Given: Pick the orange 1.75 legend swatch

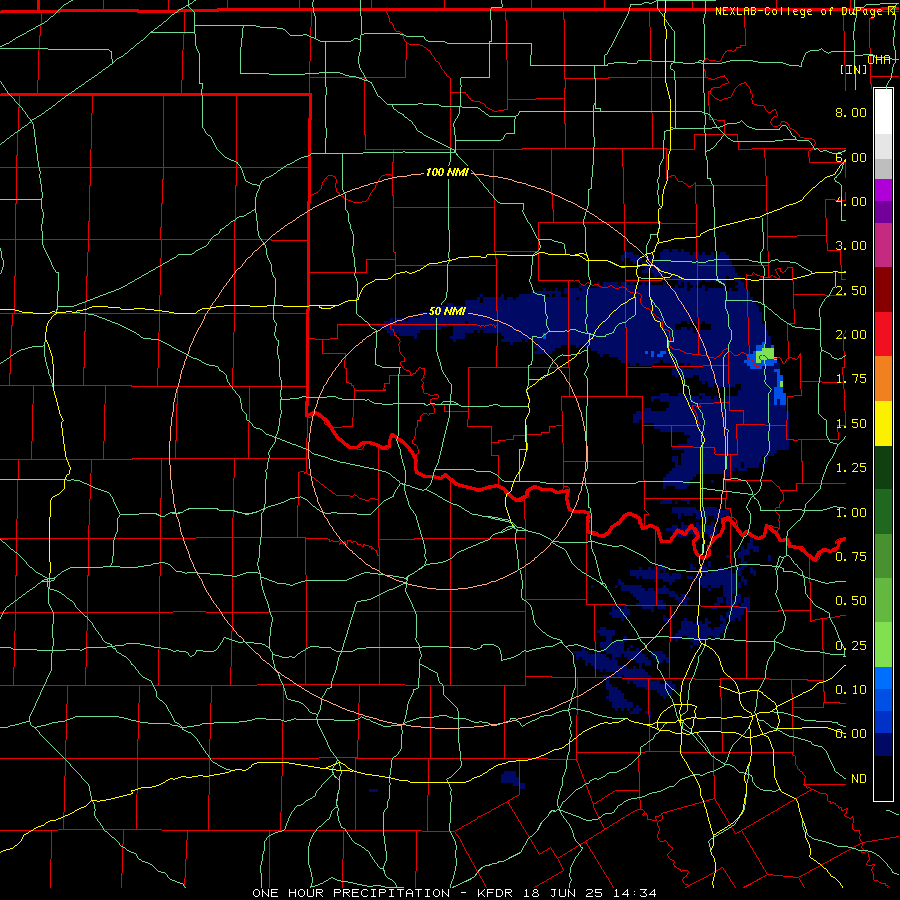Looking at the screenshot, I should 883,378.
